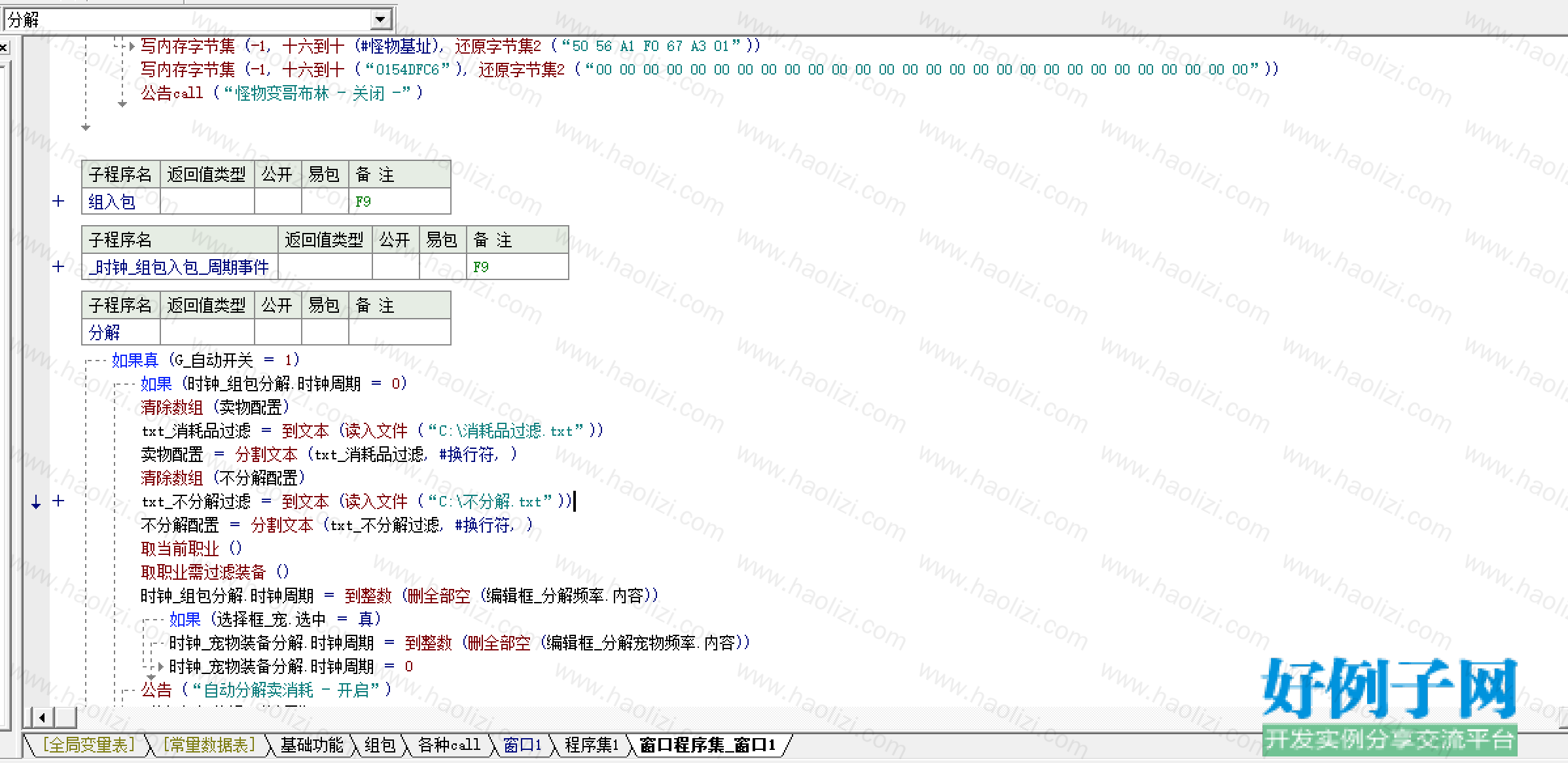Click F9 remark of 组入包
1568x763 pixels.
[x=400, y=202]
